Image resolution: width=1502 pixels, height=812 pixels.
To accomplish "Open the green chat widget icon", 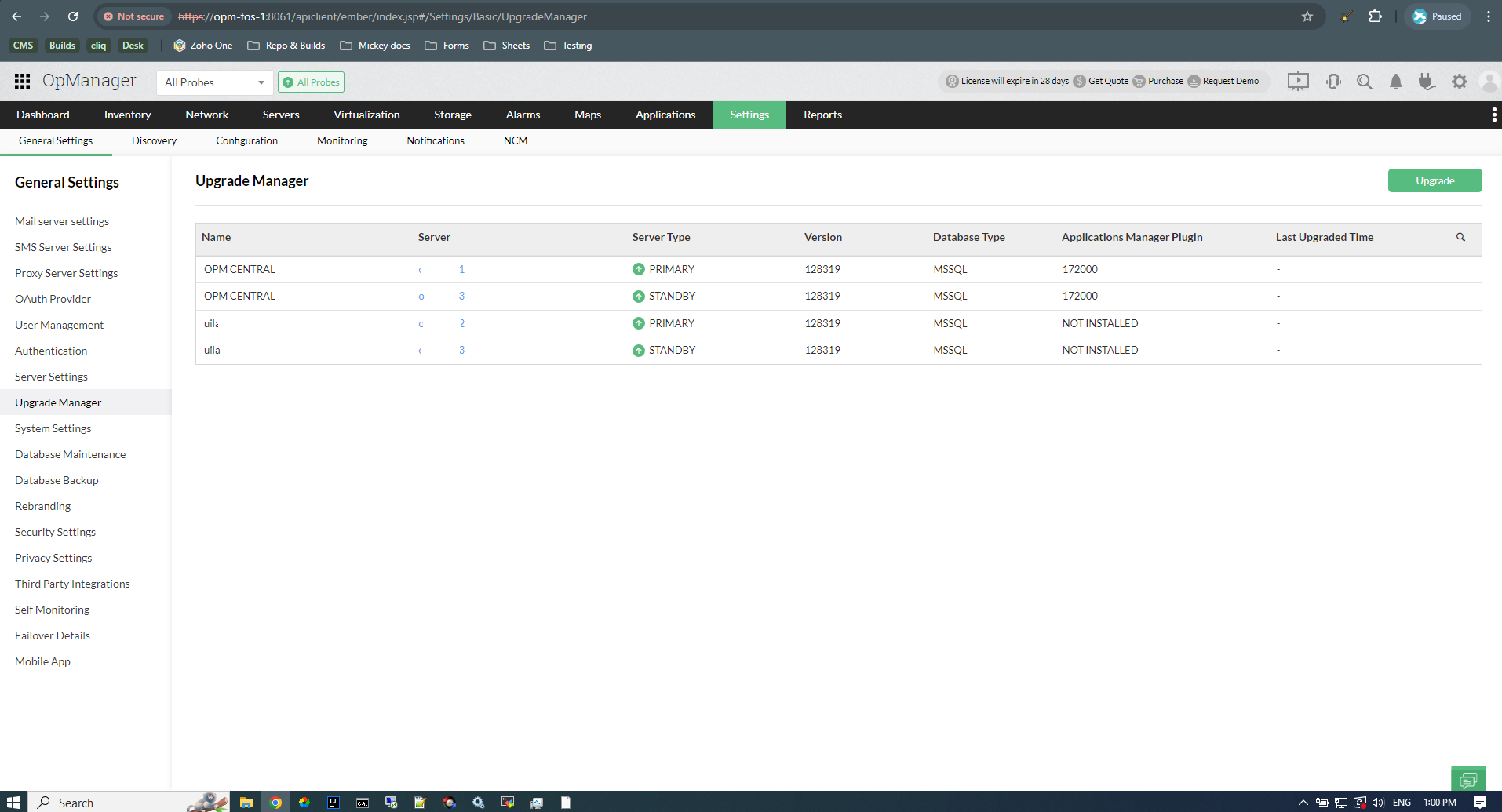I will click(1468, 779).
